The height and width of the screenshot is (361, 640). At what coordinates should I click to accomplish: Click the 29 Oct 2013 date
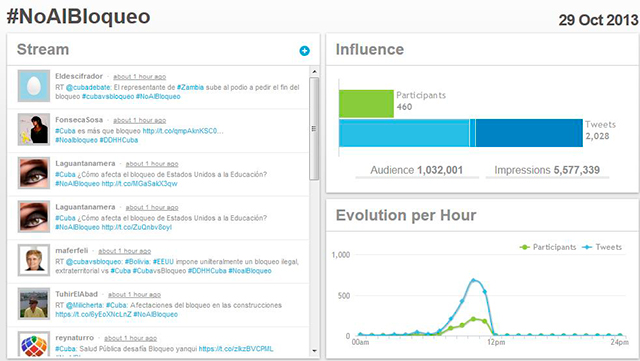coord(598,20)
